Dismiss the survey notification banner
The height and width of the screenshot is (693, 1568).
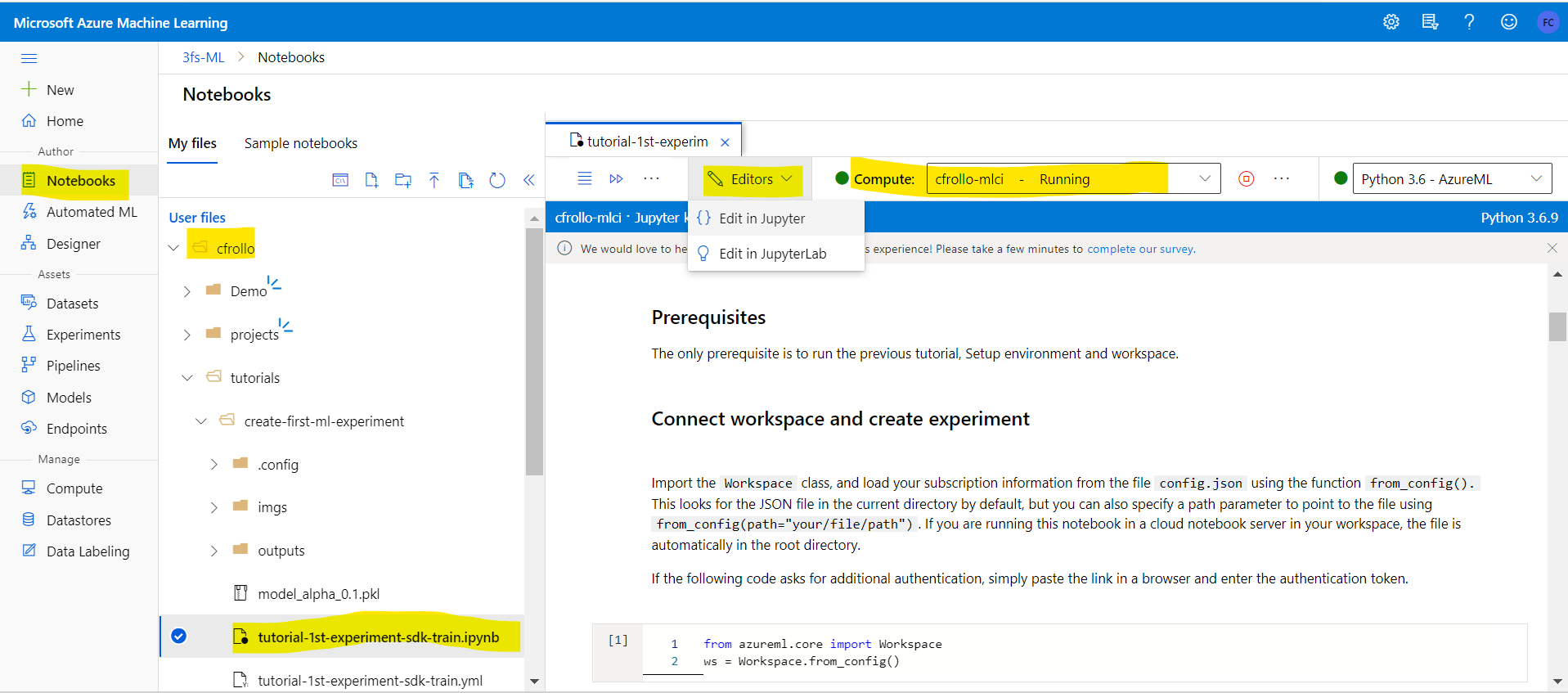pos(1552,248)
